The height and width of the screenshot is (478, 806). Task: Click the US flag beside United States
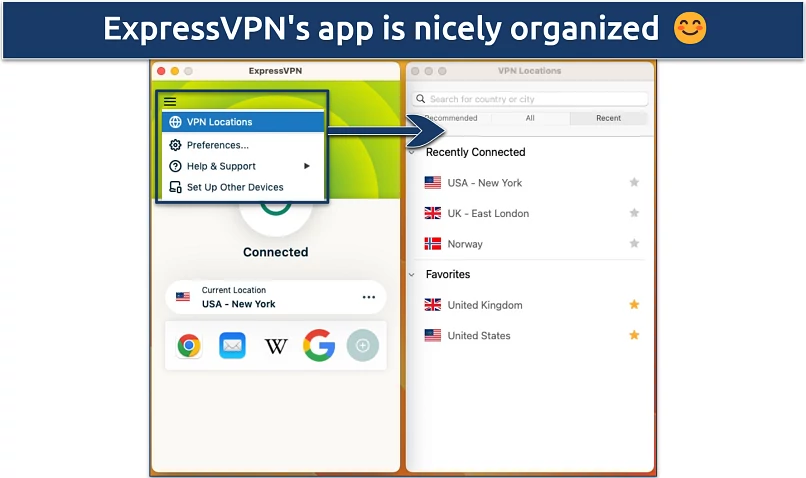433,336
